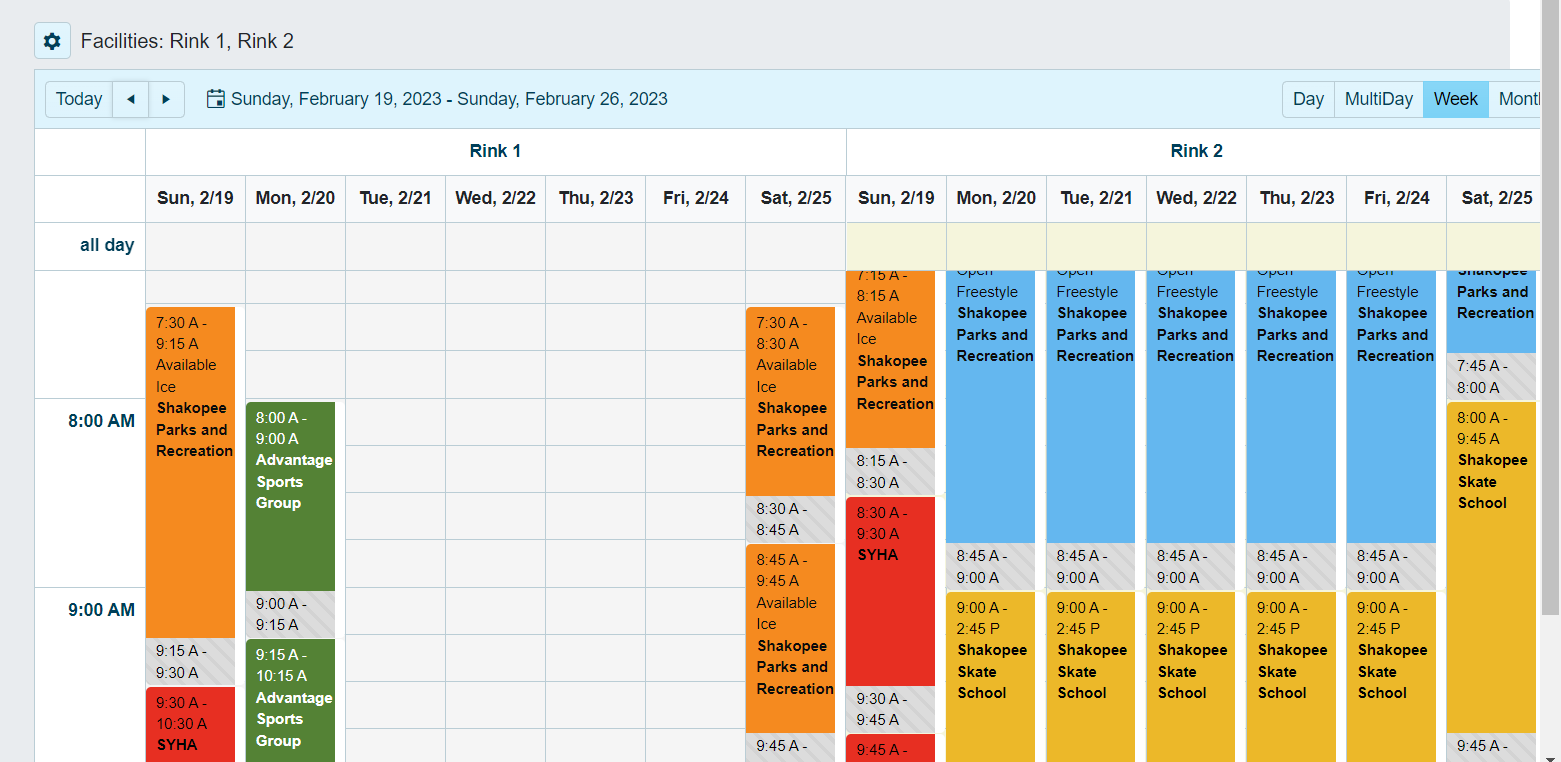
Task: Open Rink 2 Friday Shakopee Skate School 9:00 A
Action: (1390, 677)
